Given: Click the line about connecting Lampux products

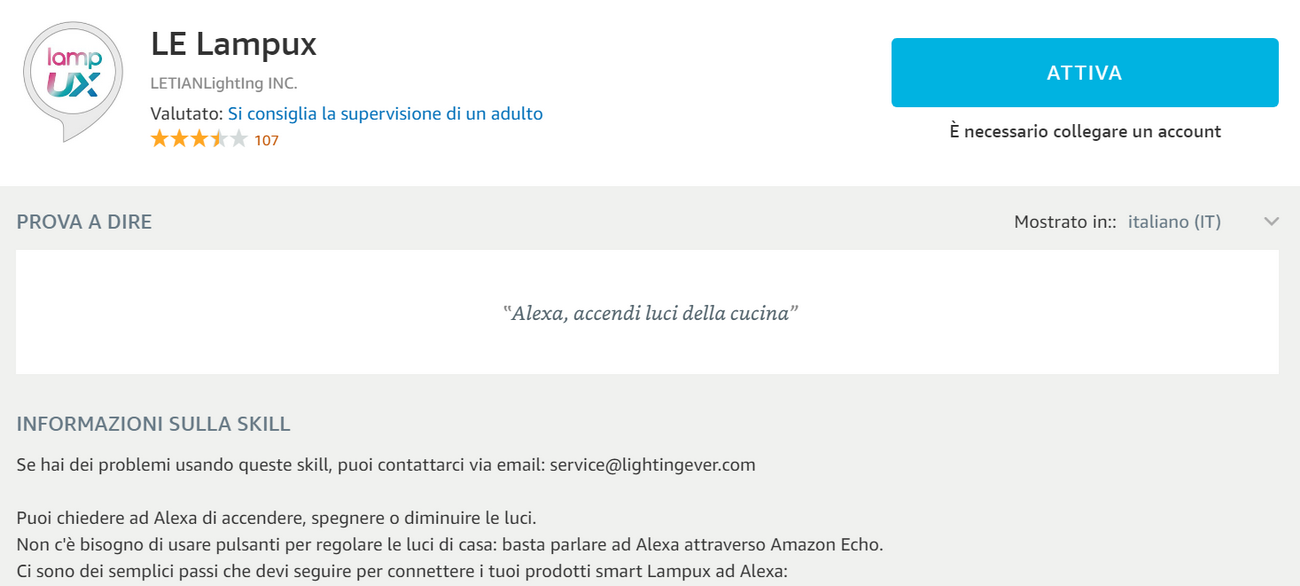Looking at the screenshot, I should point(402,572).
